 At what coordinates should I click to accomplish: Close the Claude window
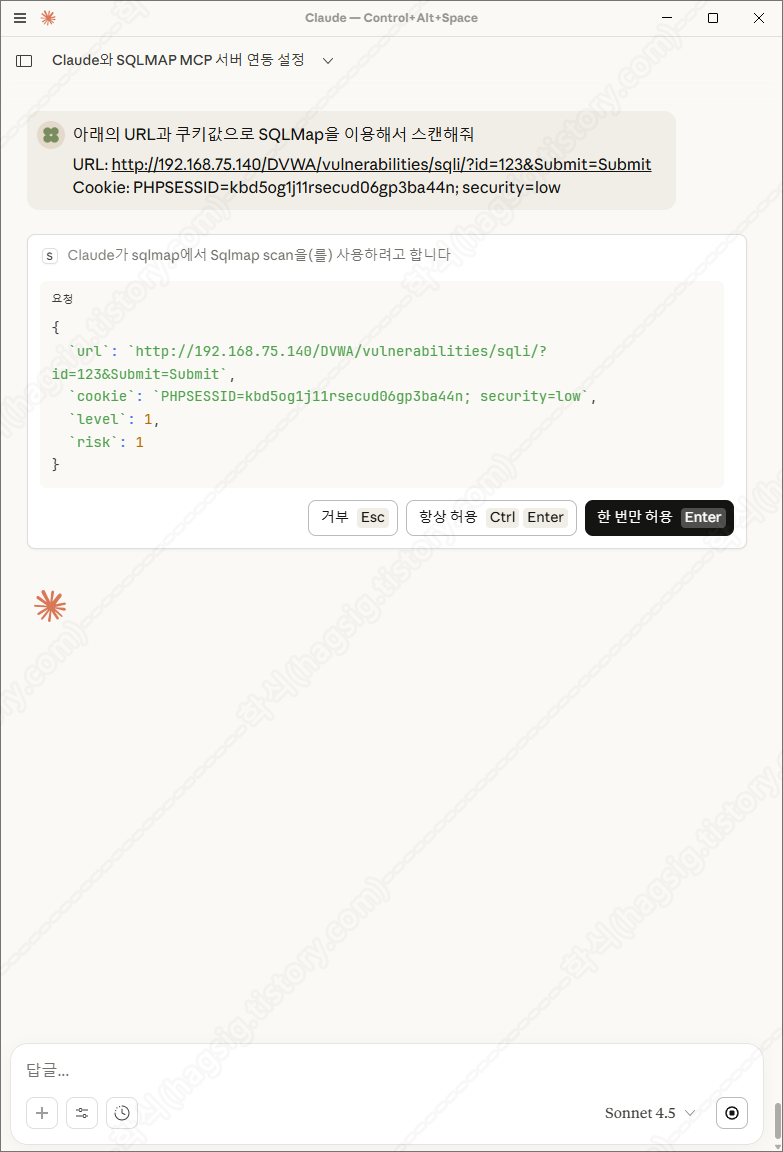[x=759, y=18]
